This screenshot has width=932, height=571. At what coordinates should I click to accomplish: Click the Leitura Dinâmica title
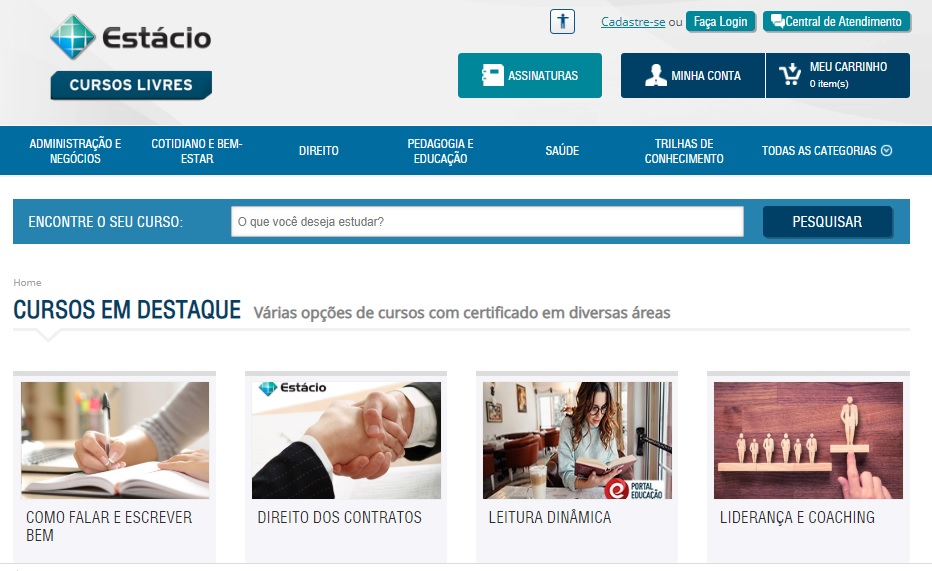click(x=550, y=518)
